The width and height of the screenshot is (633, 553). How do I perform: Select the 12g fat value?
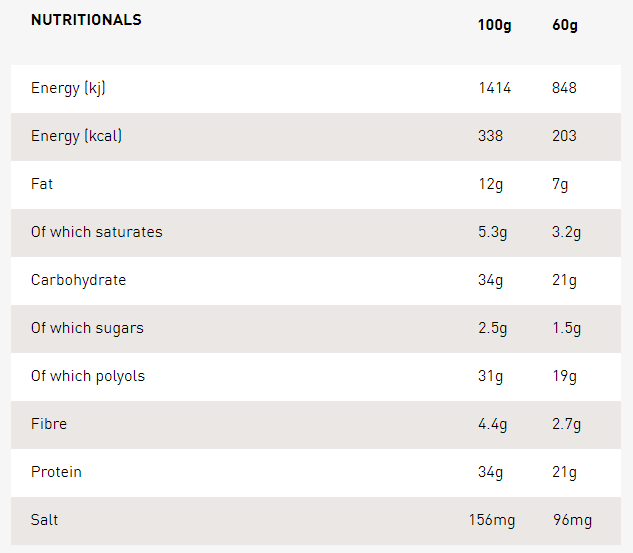click(x=490, y=184)
